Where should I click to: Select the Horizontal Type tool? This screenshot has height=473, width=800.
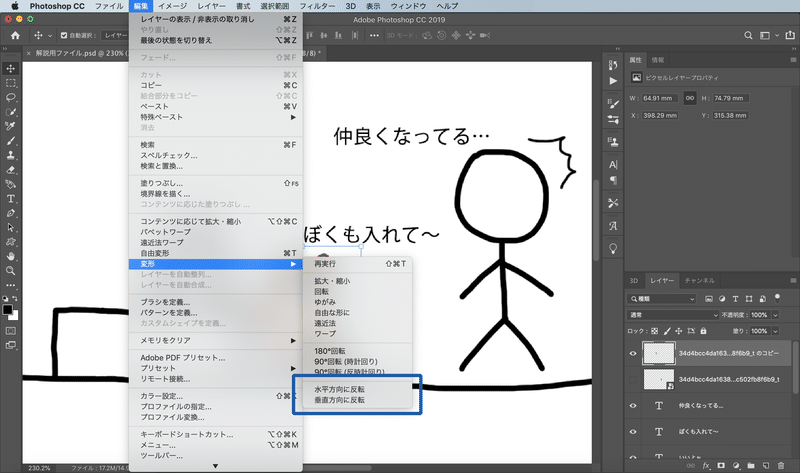click(x=11, y=198)
